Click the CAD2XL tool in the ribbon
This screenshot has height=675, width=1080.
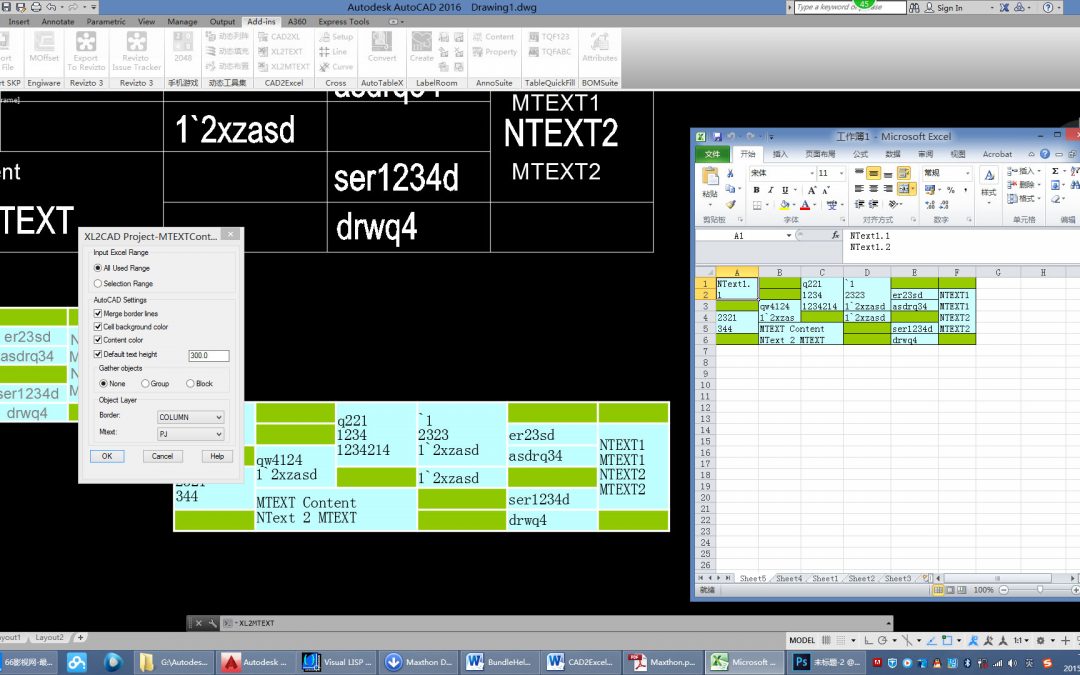tap(279, 37)
